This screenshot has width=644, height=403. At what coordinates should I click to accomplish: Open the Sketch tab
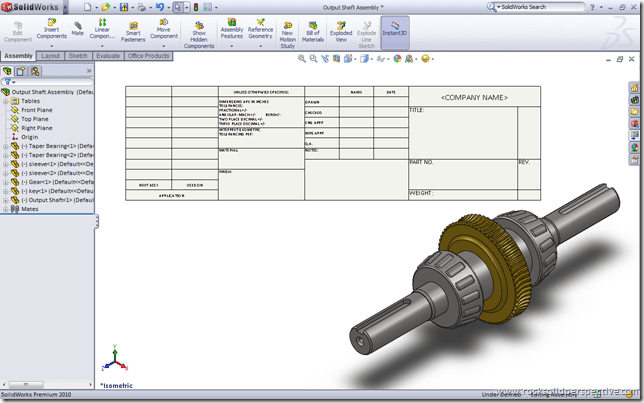78,56
